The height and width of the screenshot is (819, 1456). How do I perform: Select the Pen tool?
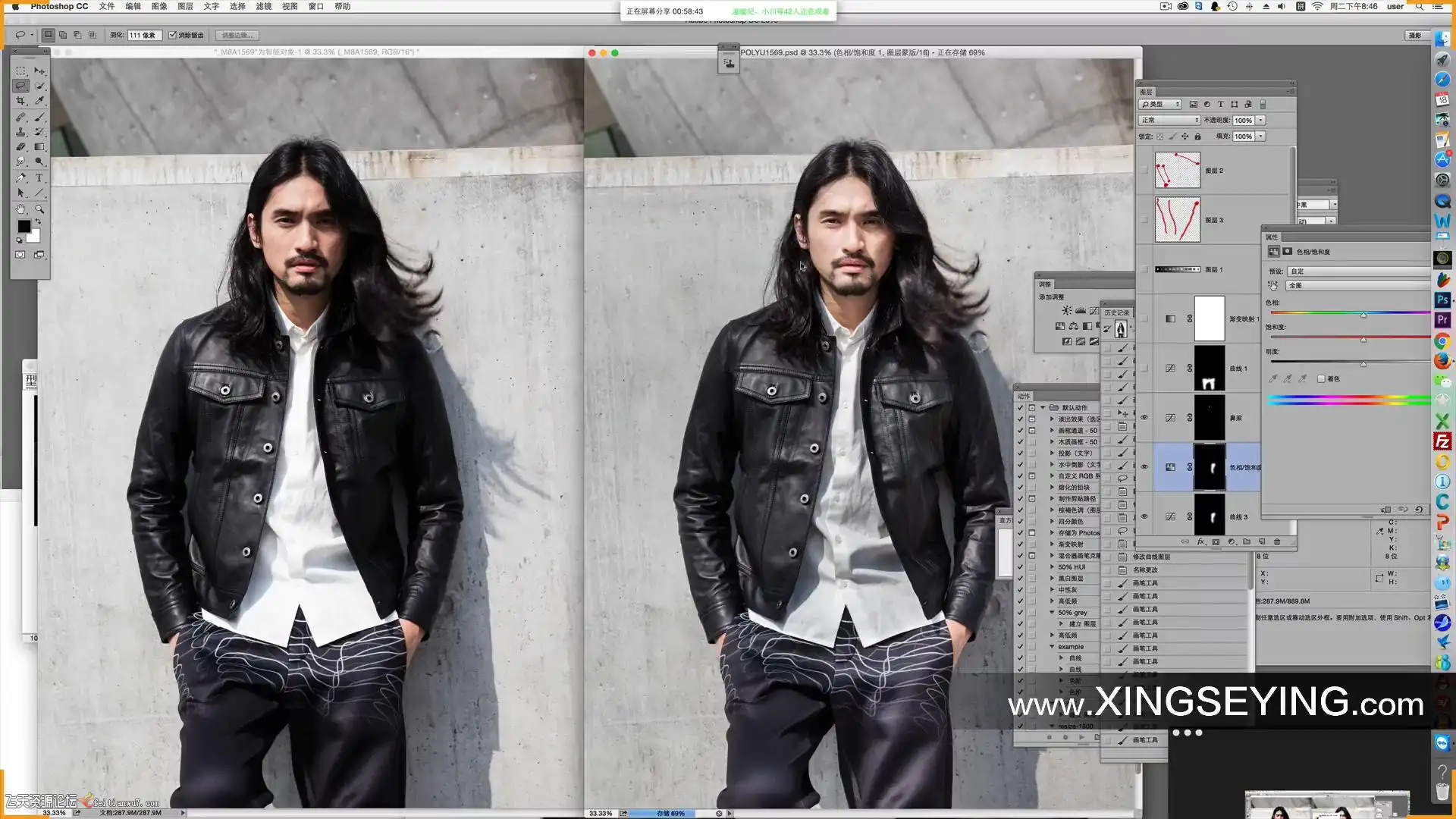pos(20,178)
